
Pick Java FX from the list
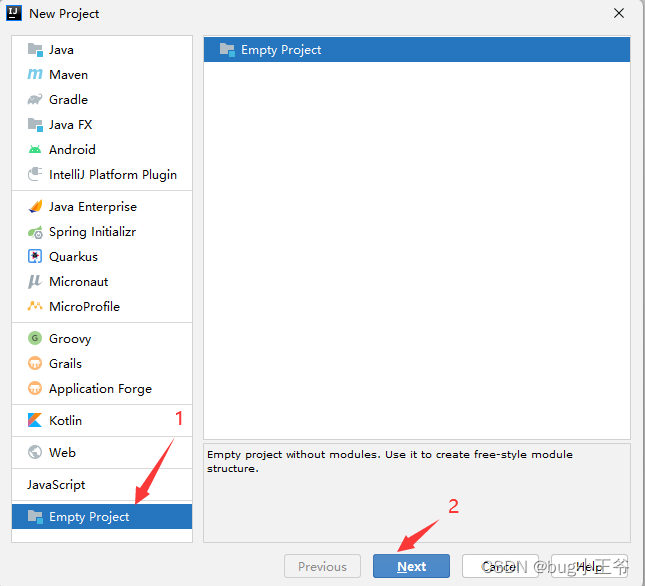coord(102,125)
